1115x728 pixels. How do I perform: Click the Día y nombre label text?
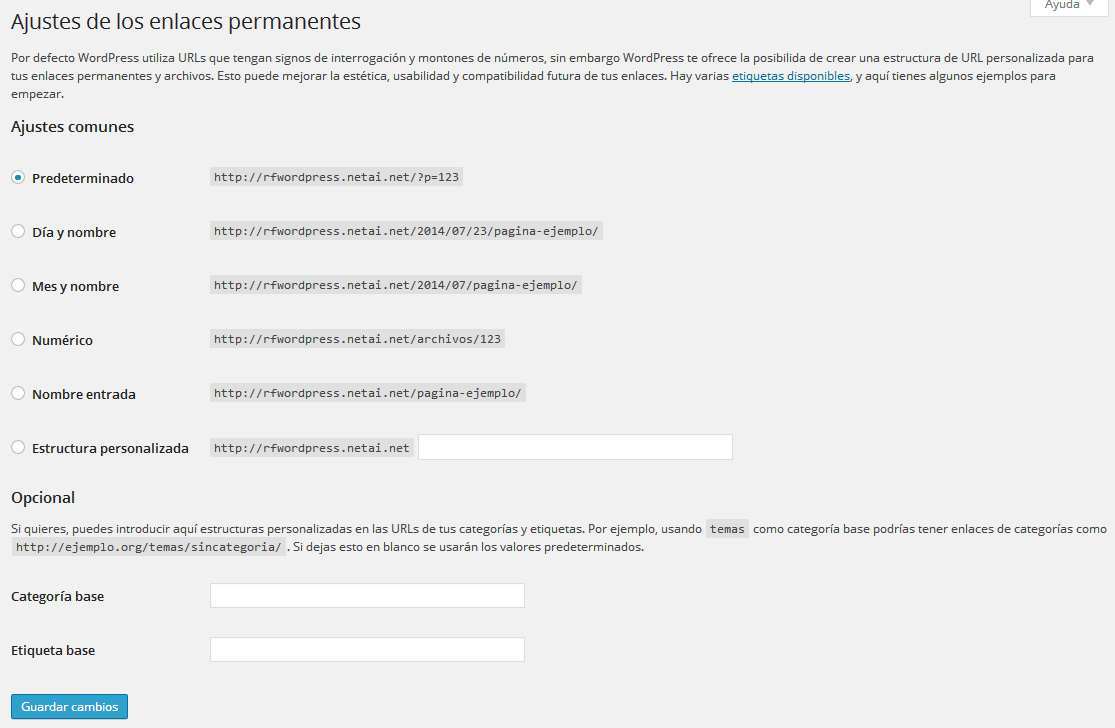[74, 232]
